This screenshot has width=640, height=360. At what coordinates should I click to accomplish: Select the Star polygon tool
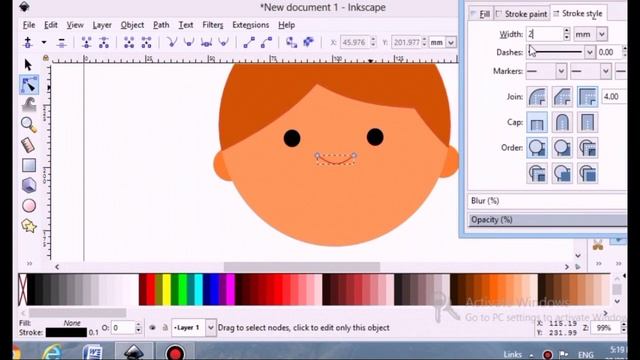[x=29, y=226]
